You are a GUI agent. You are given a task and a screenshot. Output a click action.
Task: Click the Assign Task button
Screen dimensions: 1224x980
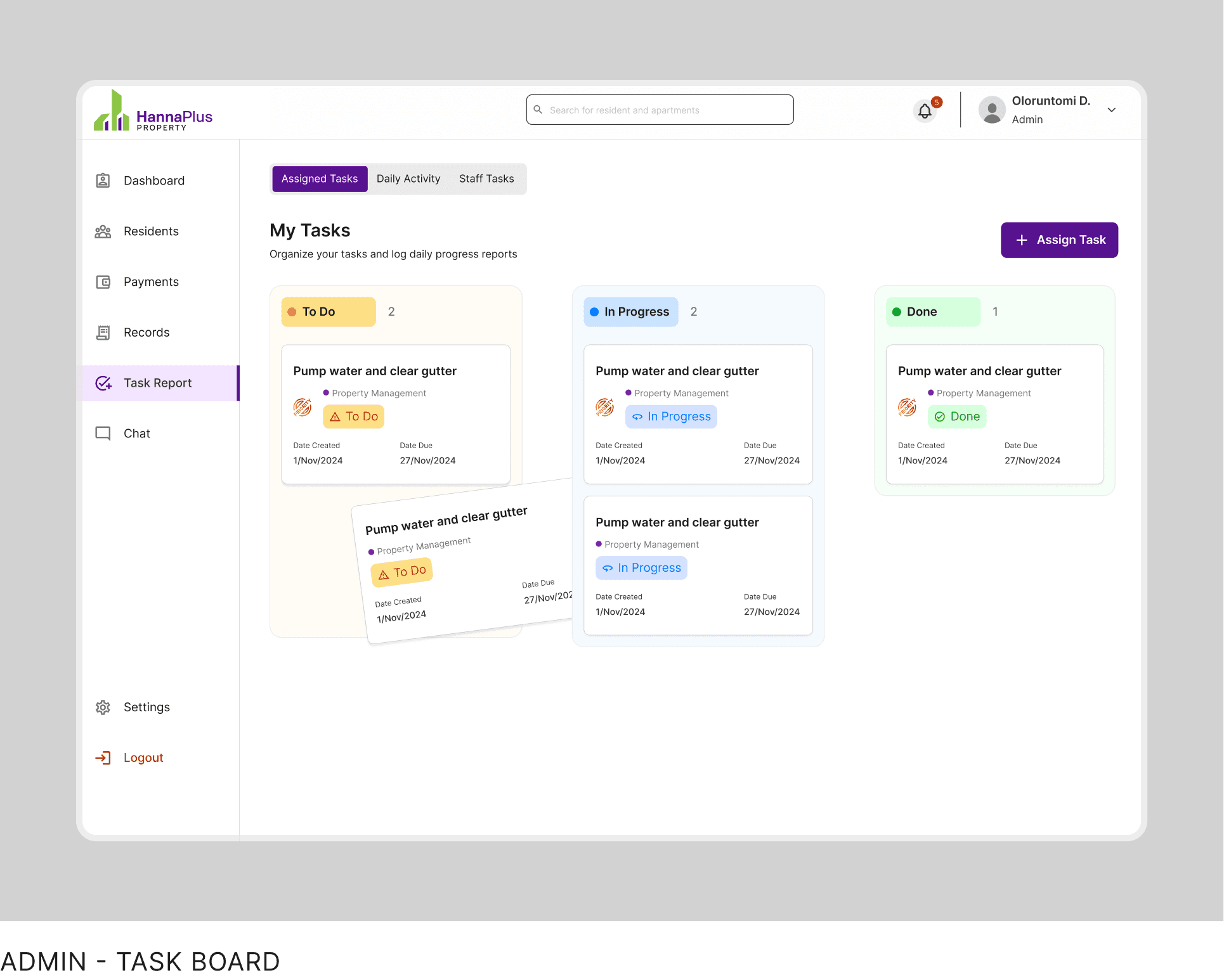pos(1059,240)
